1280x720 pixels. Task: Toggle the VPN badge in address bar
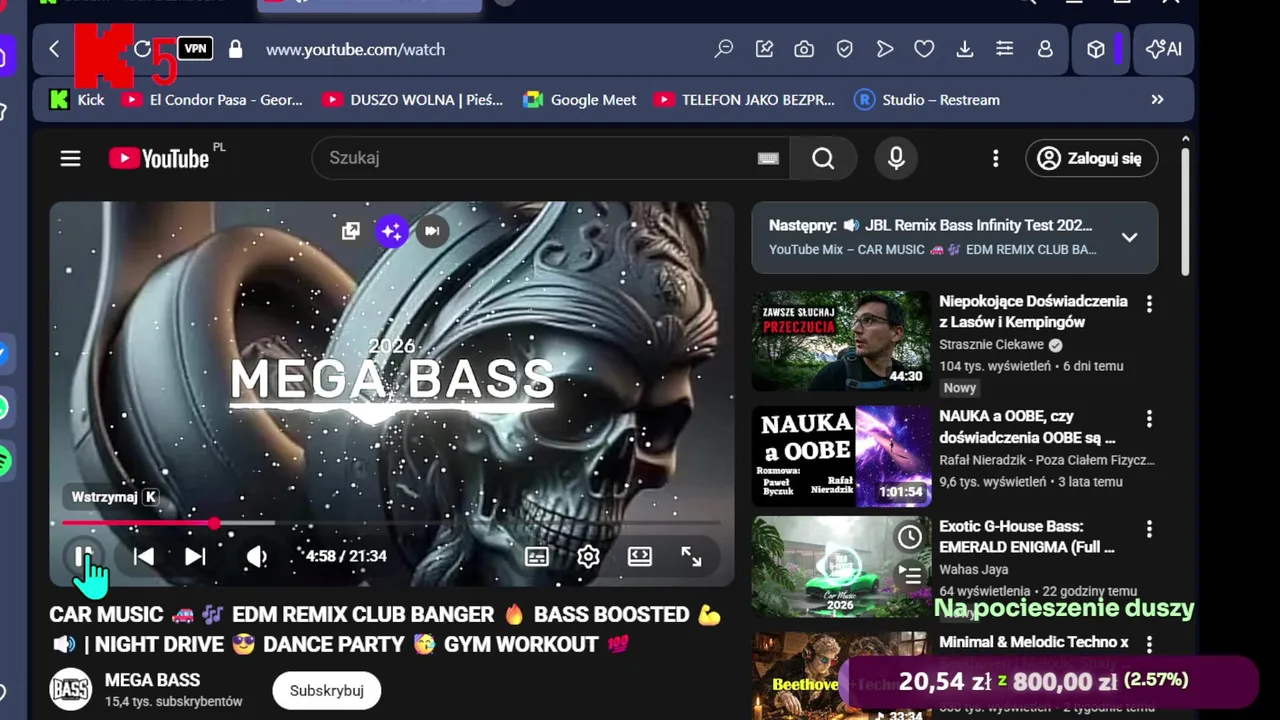(195, 48)
